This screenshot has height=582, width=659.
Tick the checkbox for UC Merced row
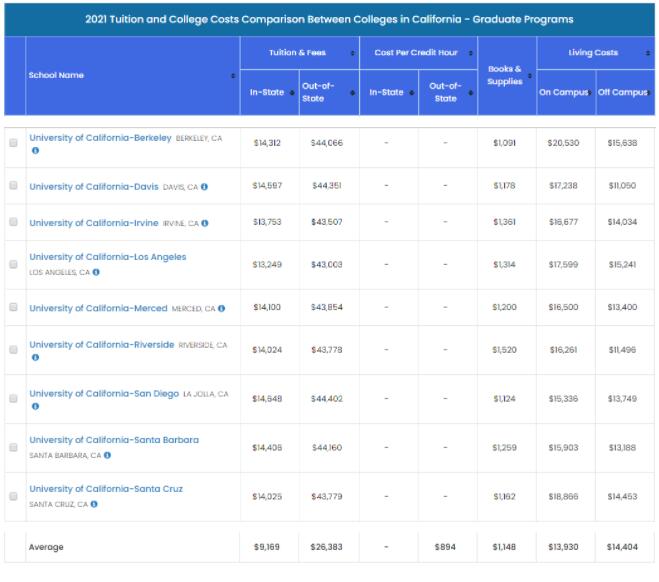tap(13, 308)
